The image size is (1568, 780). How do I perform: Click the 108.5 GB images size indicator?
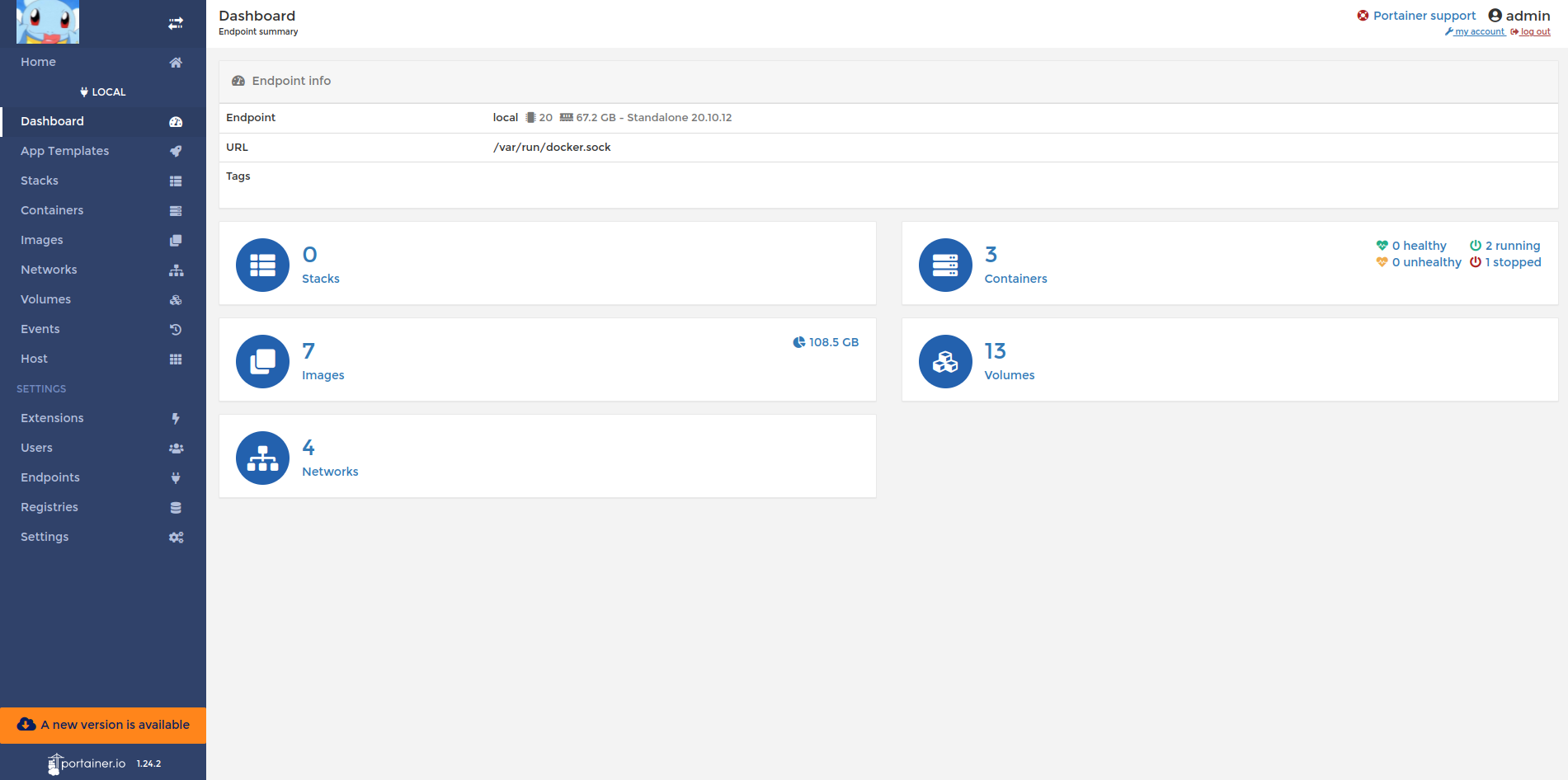coord(826,342)
